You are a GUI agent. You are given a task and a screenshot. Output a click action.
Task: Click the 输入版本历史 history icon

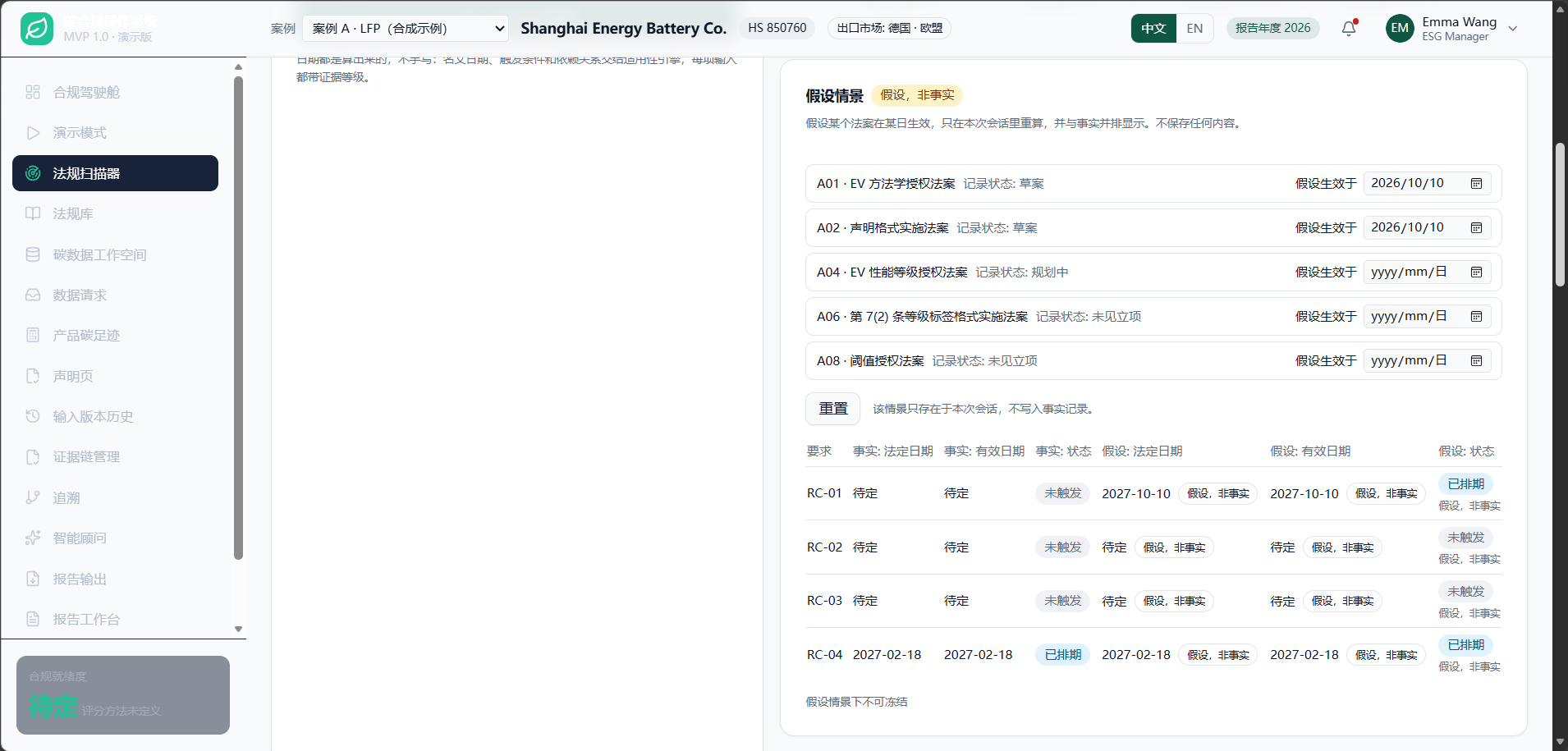(33, 416)
